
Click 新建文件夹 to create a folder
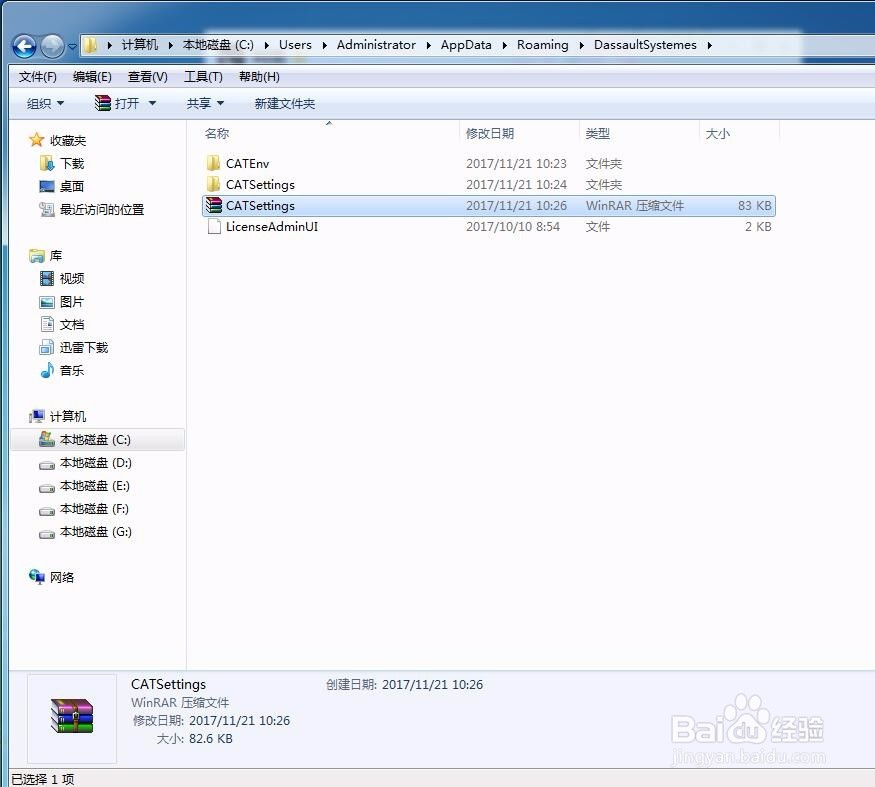click(285, 103)
